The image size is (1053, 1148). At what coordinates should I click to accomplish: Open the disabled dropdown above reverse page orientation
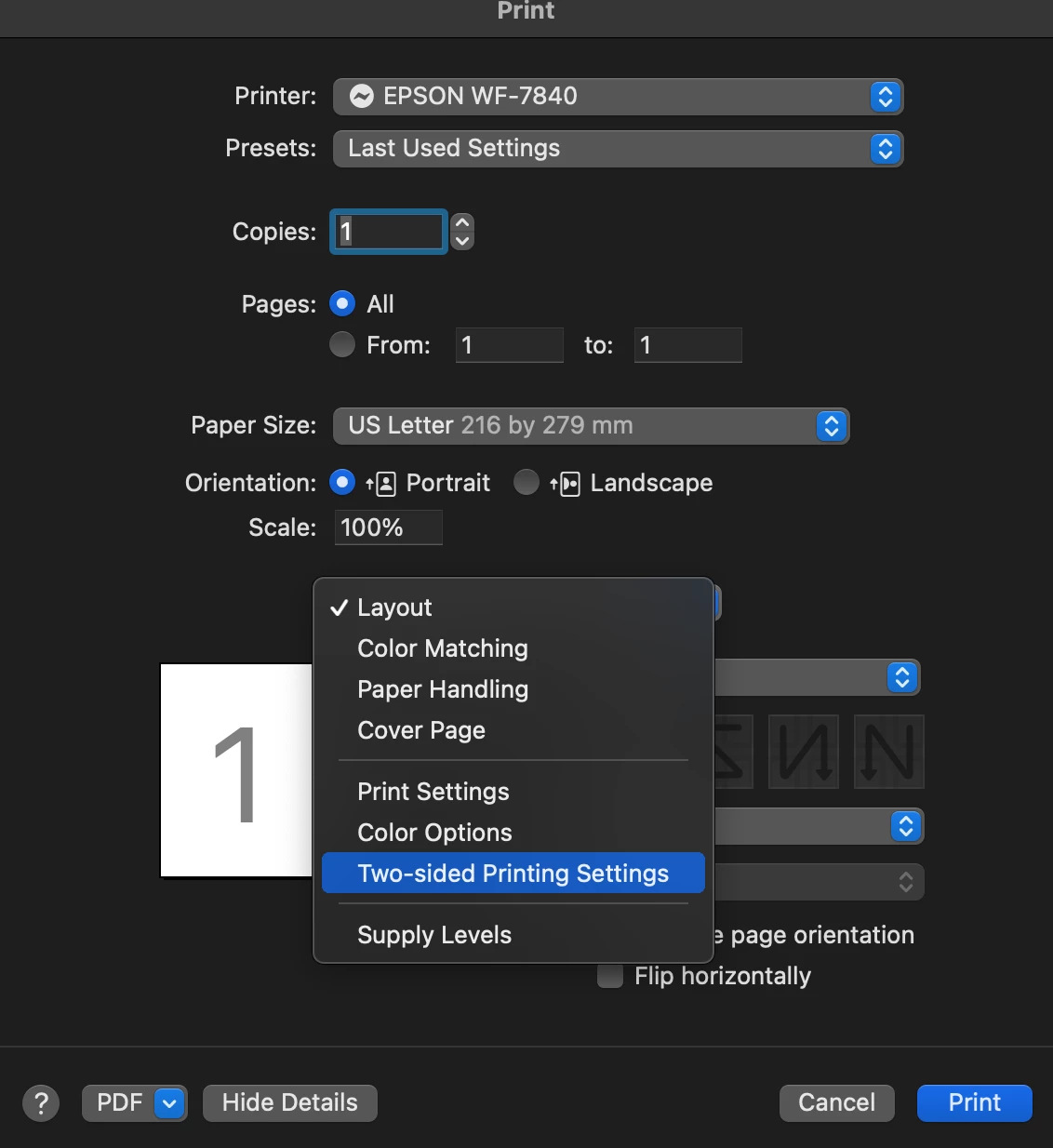pos(819,882)
